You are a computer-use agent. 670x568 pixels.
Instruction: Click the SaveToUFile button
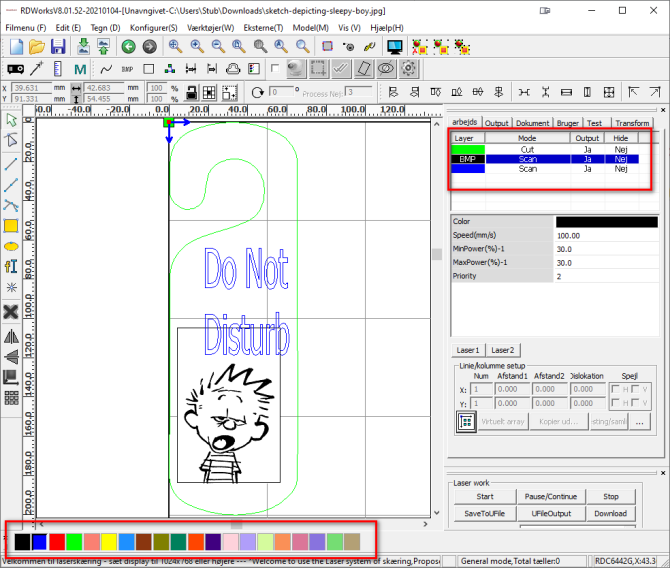point(485,514)
